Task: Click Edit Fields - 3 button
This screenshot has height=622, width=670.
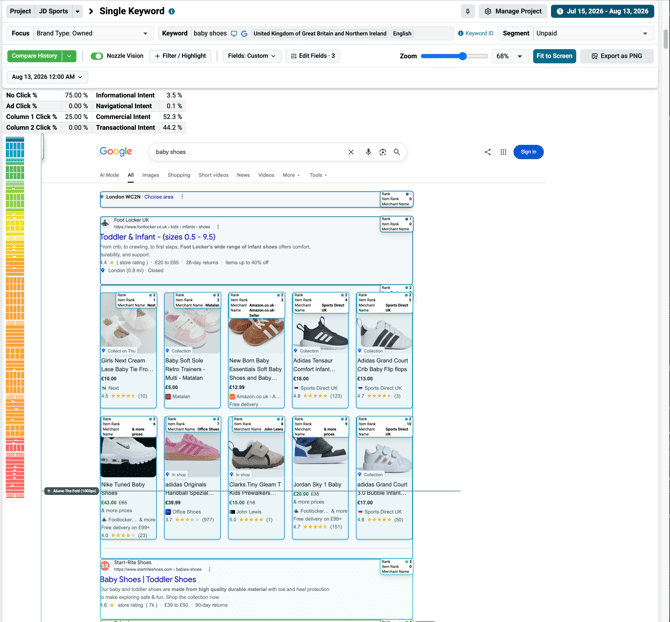Action: coord(313,56)
